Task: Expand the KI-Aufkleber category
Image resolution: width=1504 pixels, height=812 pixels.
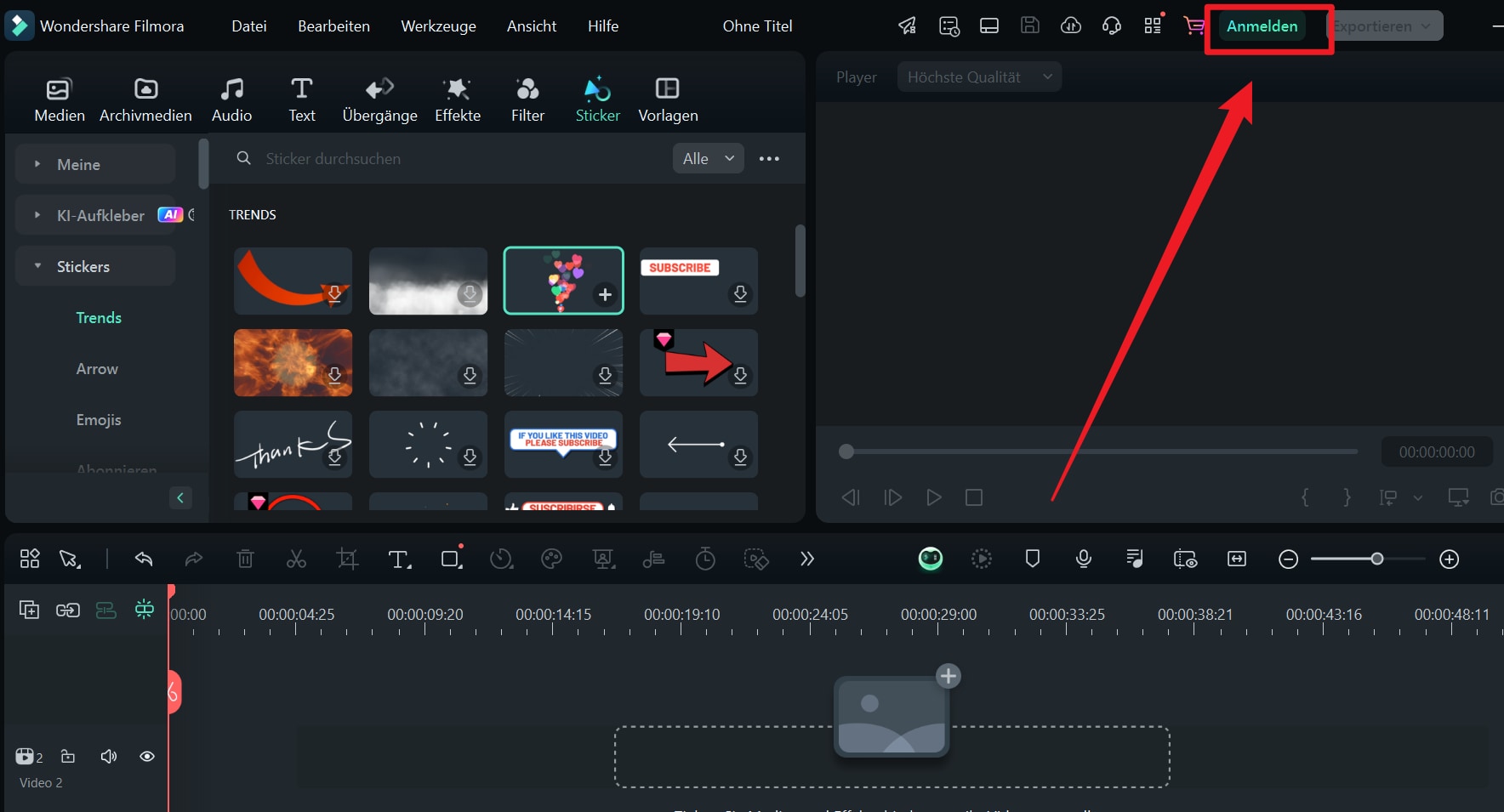Action: (95, 215)
